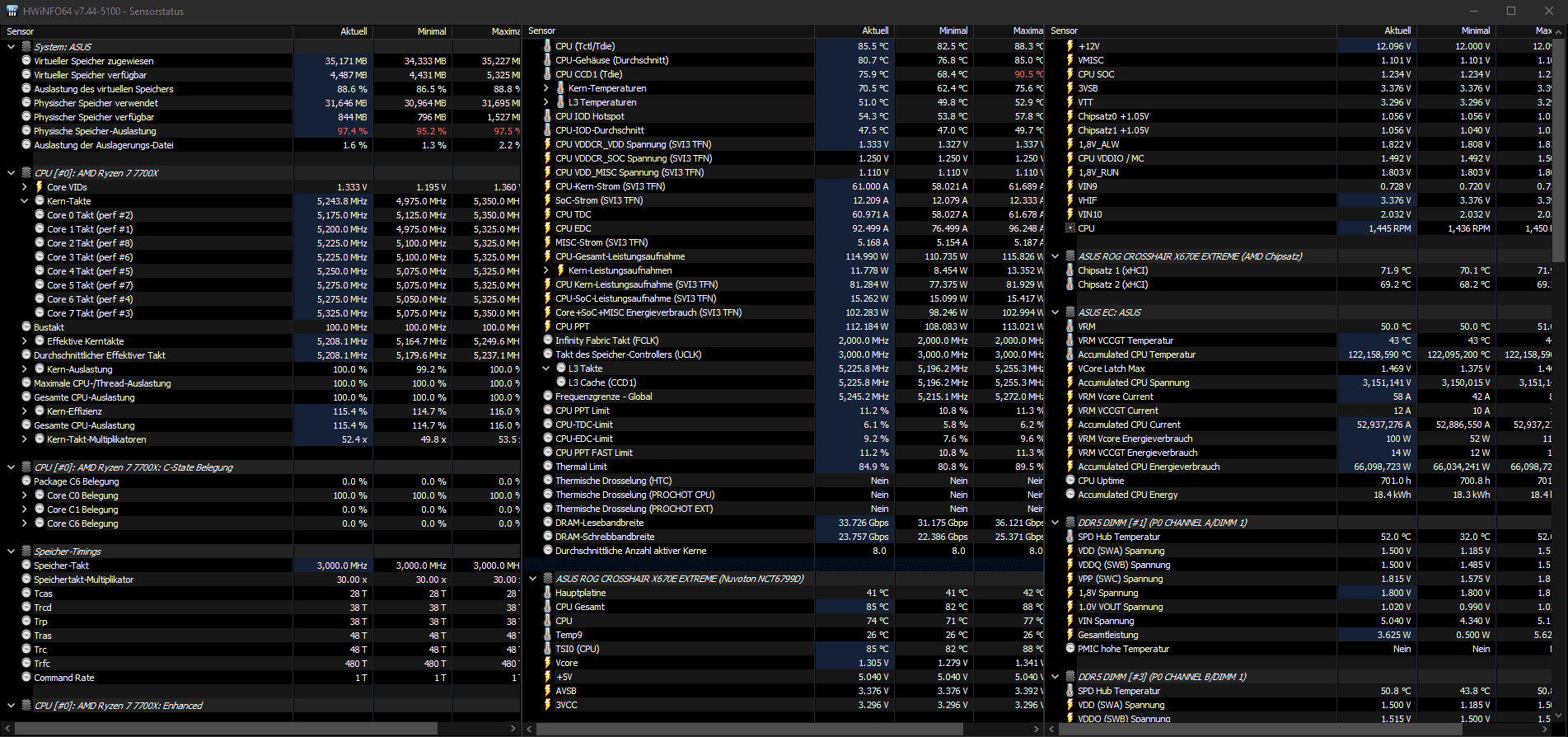Image resolution: width=1568 pixels, height=737 pixels.
Task: Expand the Kern-Temperaturen subtree
Action: tap(546, 88)
